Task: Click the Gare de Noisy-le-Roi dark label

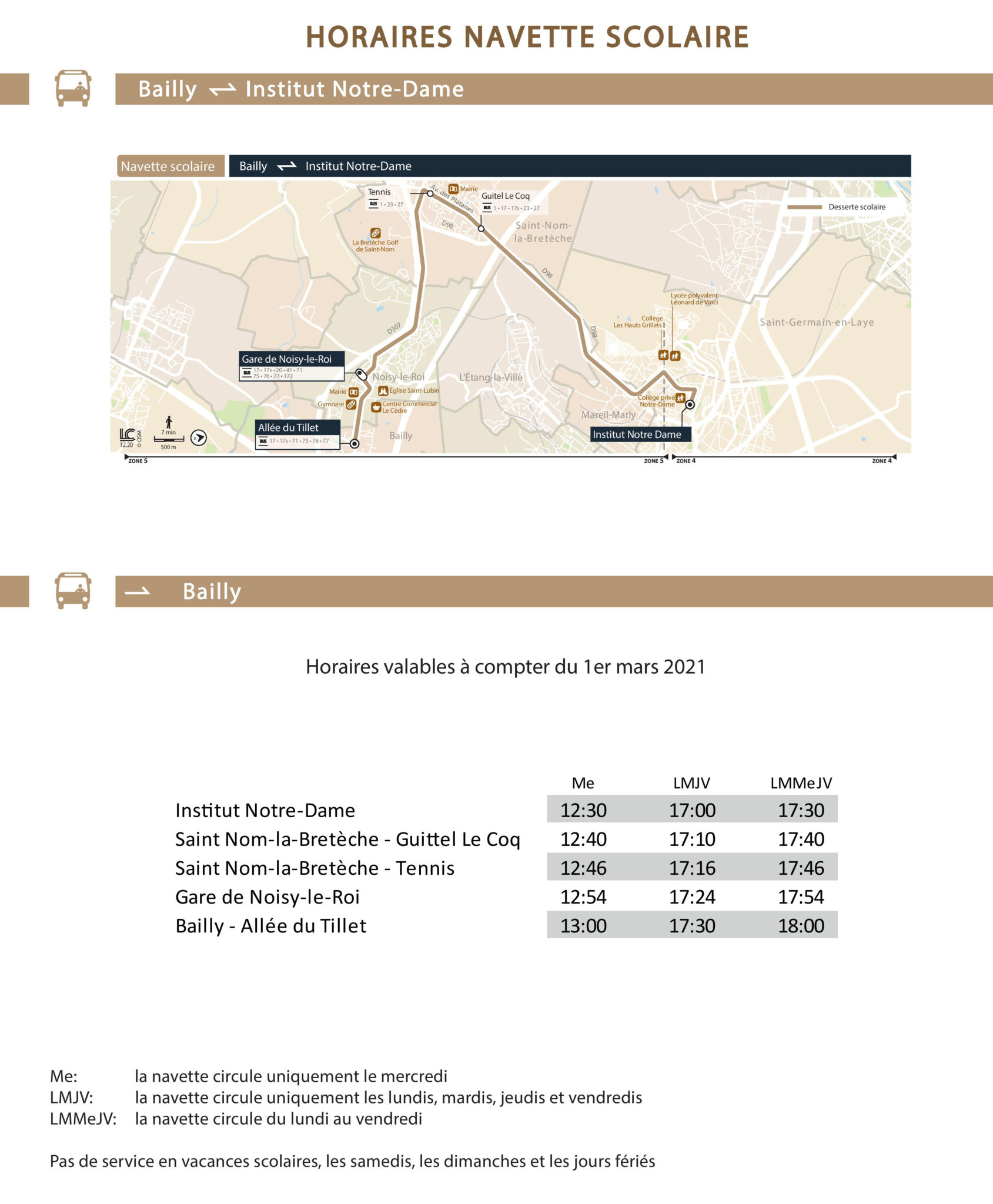Action: coord(292,359)
